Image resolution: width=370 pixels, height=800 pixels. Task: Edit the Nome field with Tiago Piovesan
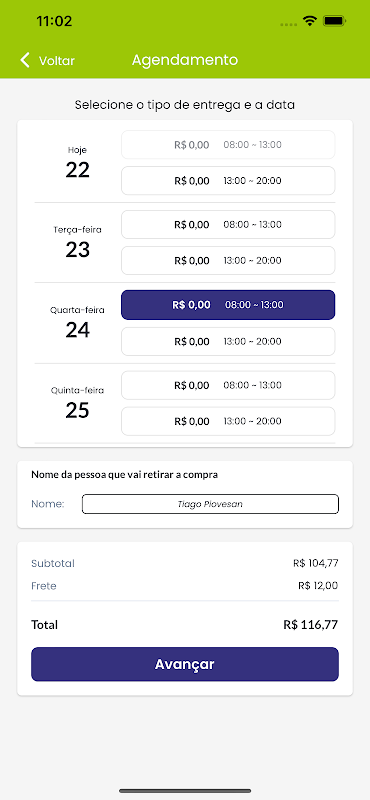[x=210, y=504]
